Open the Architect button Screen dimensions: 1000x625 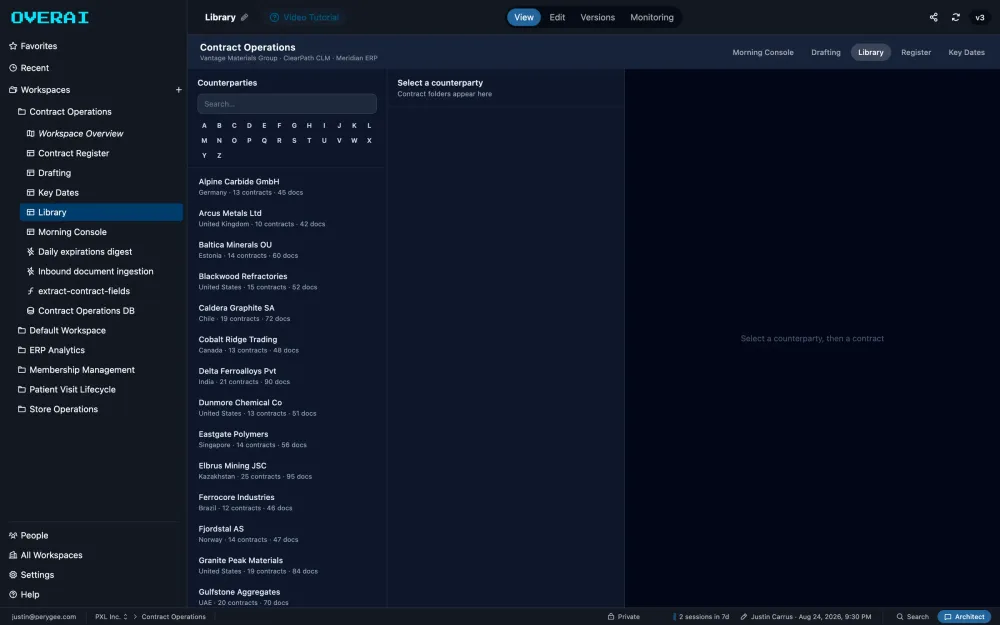964,617
